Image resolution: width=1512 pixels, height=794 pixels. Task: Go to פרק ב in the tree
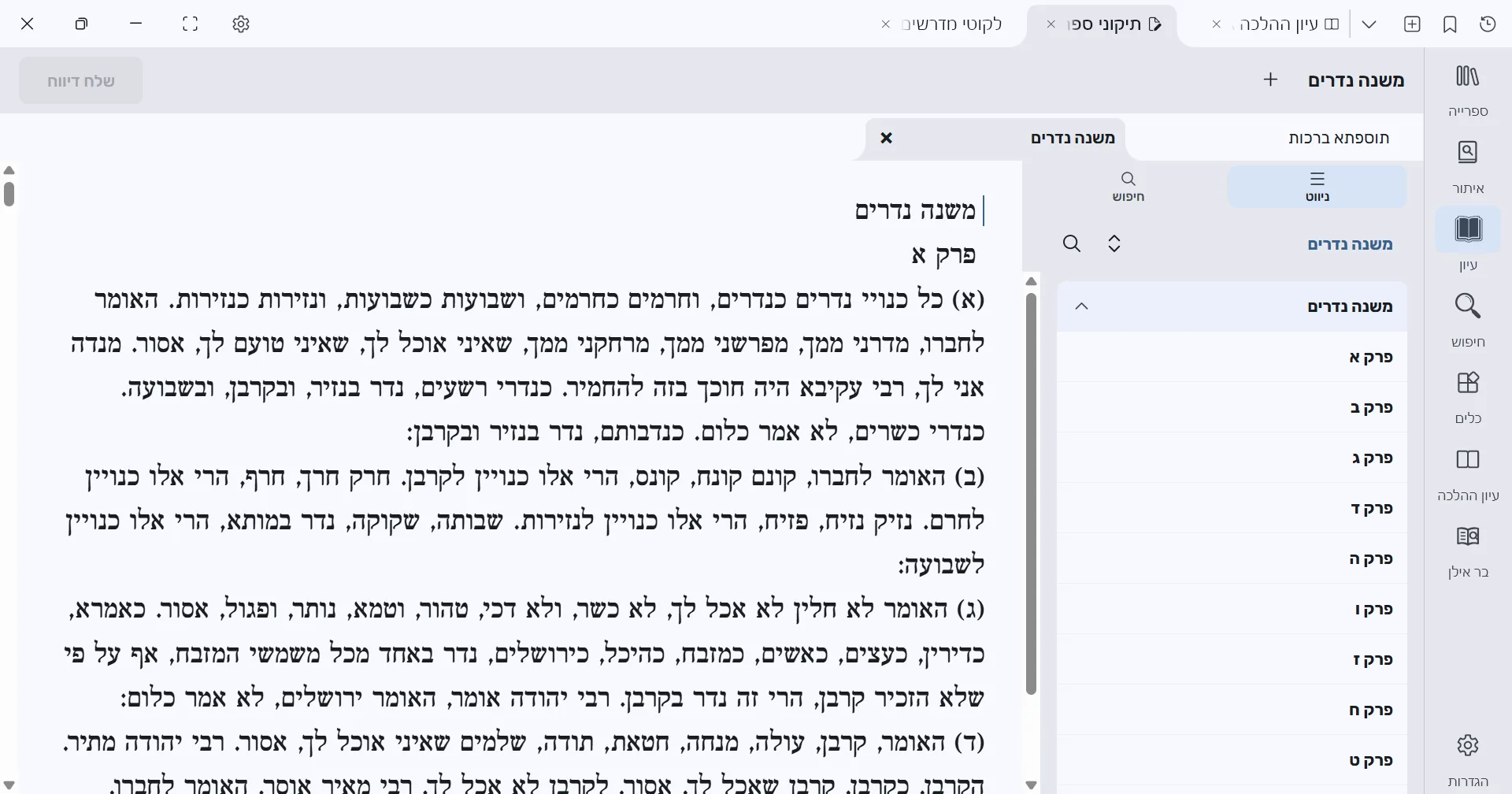click(x=1232, y=407)
